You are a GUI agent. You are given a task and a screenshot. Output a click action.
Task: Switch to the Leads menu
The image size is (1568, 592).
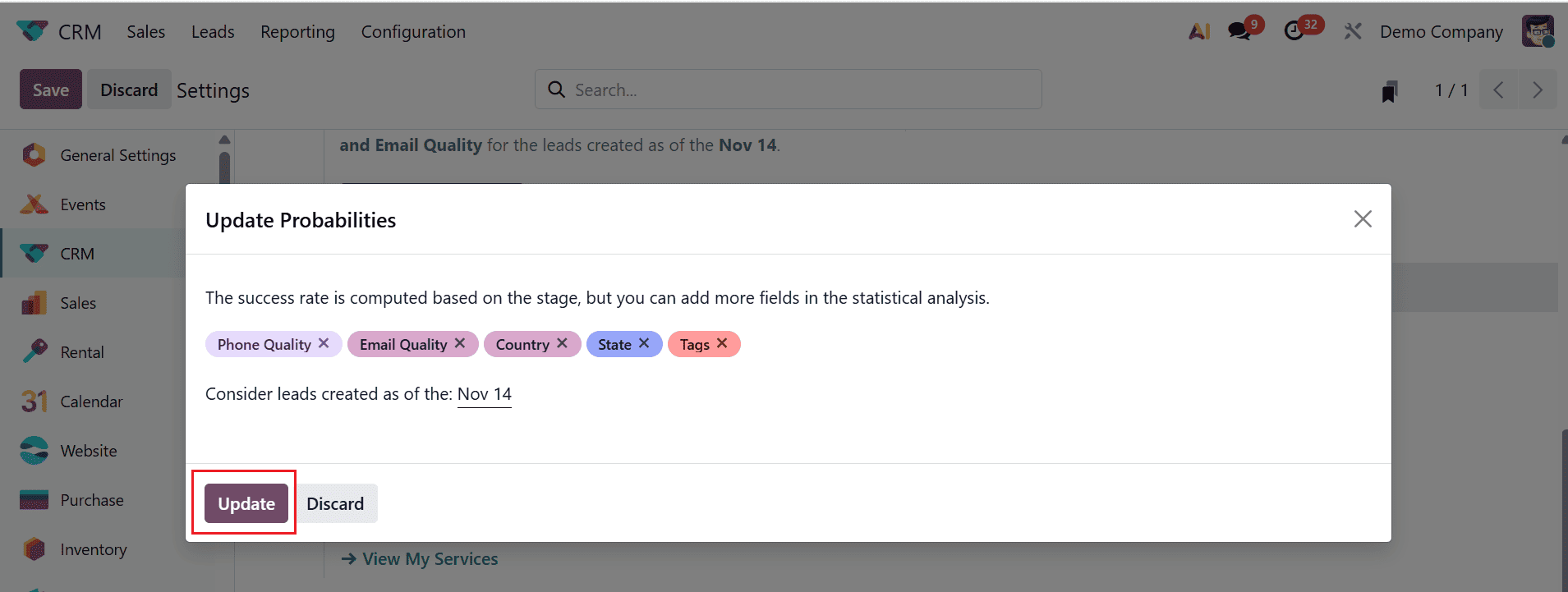(213, 31)
